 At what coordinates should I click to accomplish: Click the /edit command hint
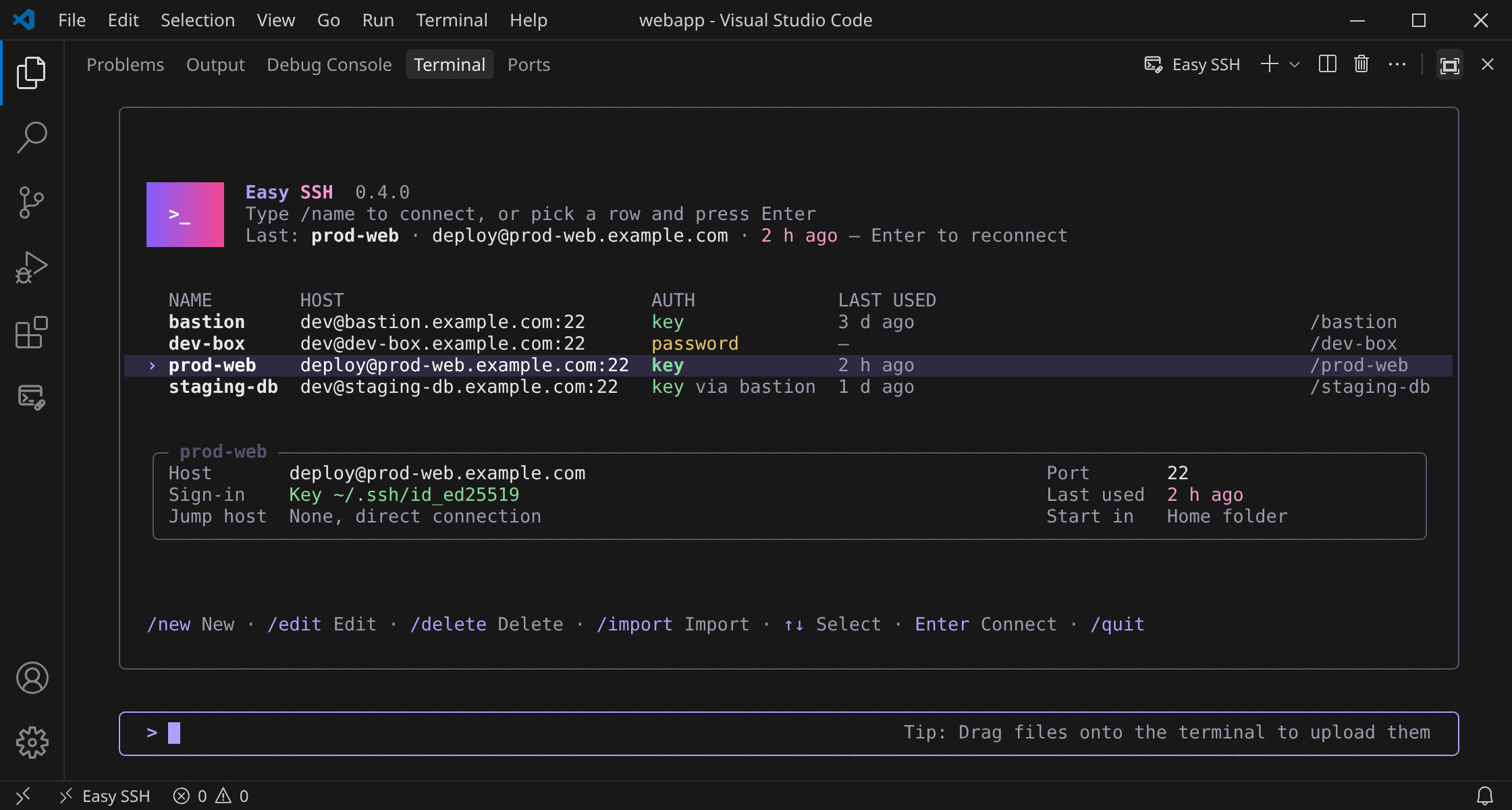pyautogui.click(x=294, y=624)
